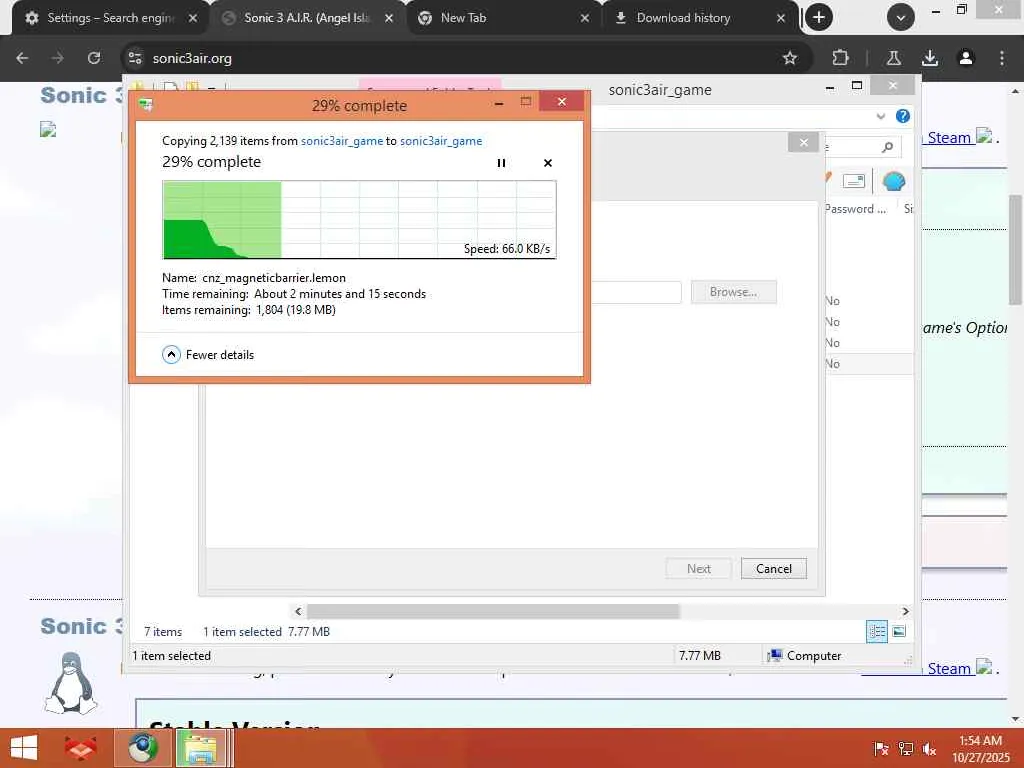Go forward in Chrome
Image resolution: width=1024 pixels, height=768 pixels.
coord(58,58)
